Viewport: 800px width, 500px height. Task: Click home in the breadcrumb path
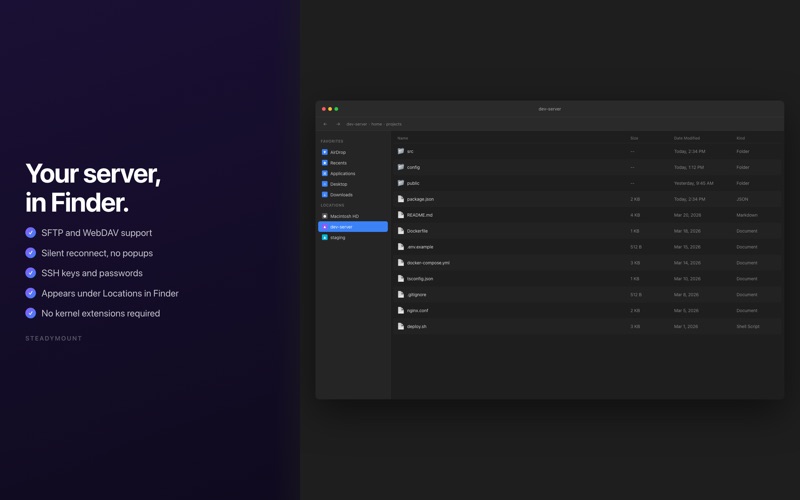(377, 124)
